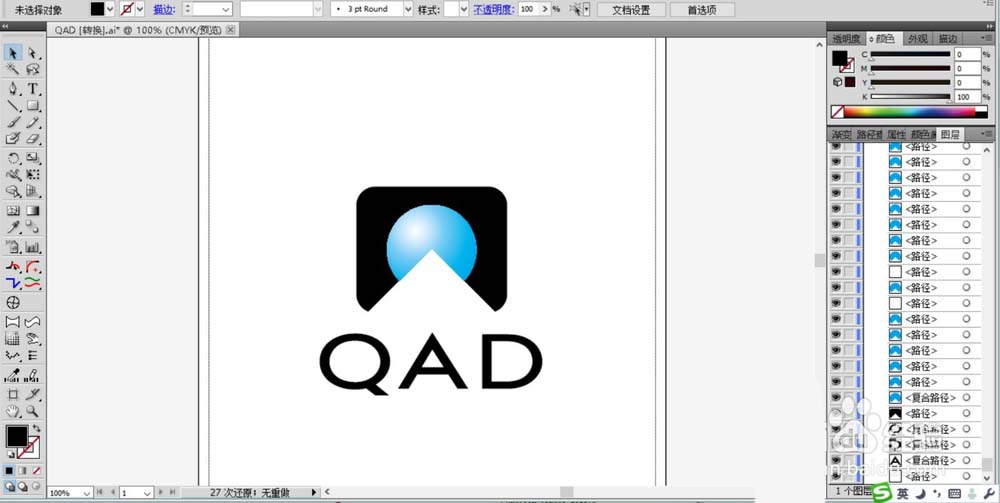This screenshot has width=1000, height=503.
Task: Select the Eyedropper tool
Action: tap(13, 227)
